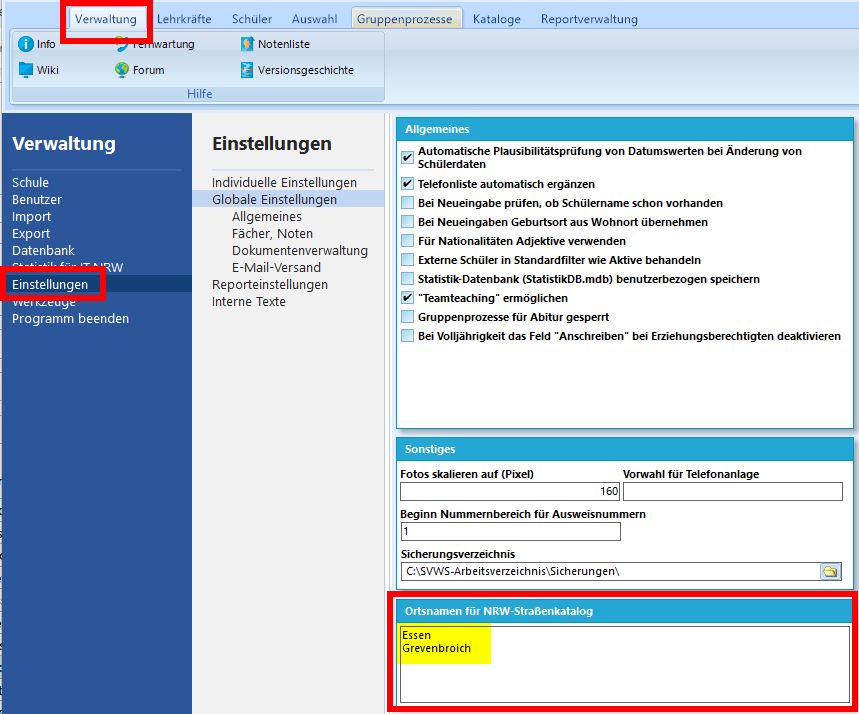Browse folder icon for Sicherungsverzeichnis
This screenshot has height=714, width=859.
pos(830,572)
